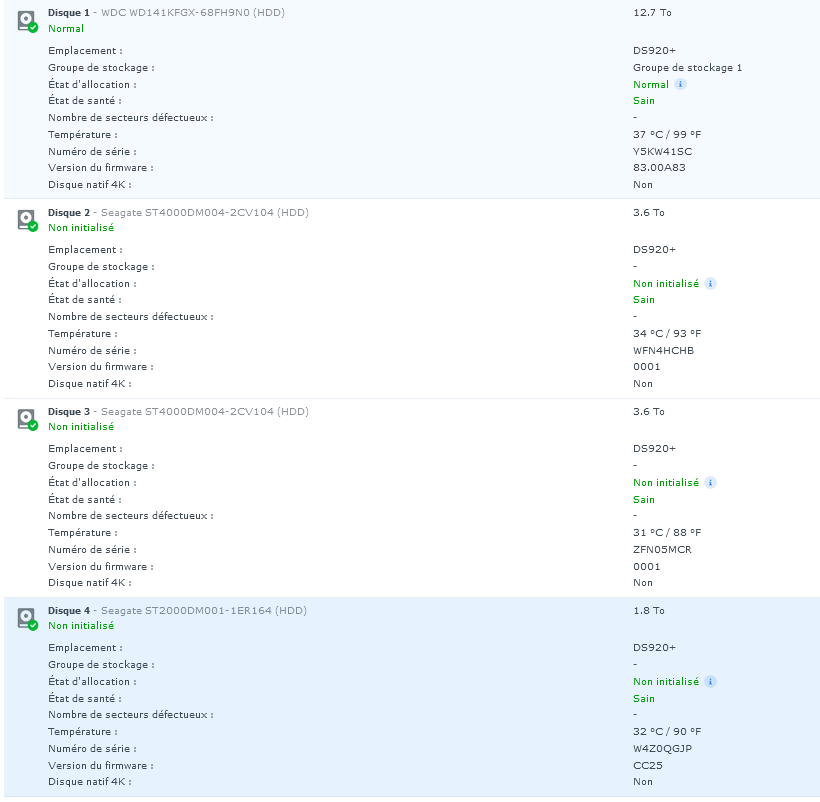The width and height of the screenshot is (820, 802).
Task: Select serial number WFN4HCHB
Action: [663, 351]
